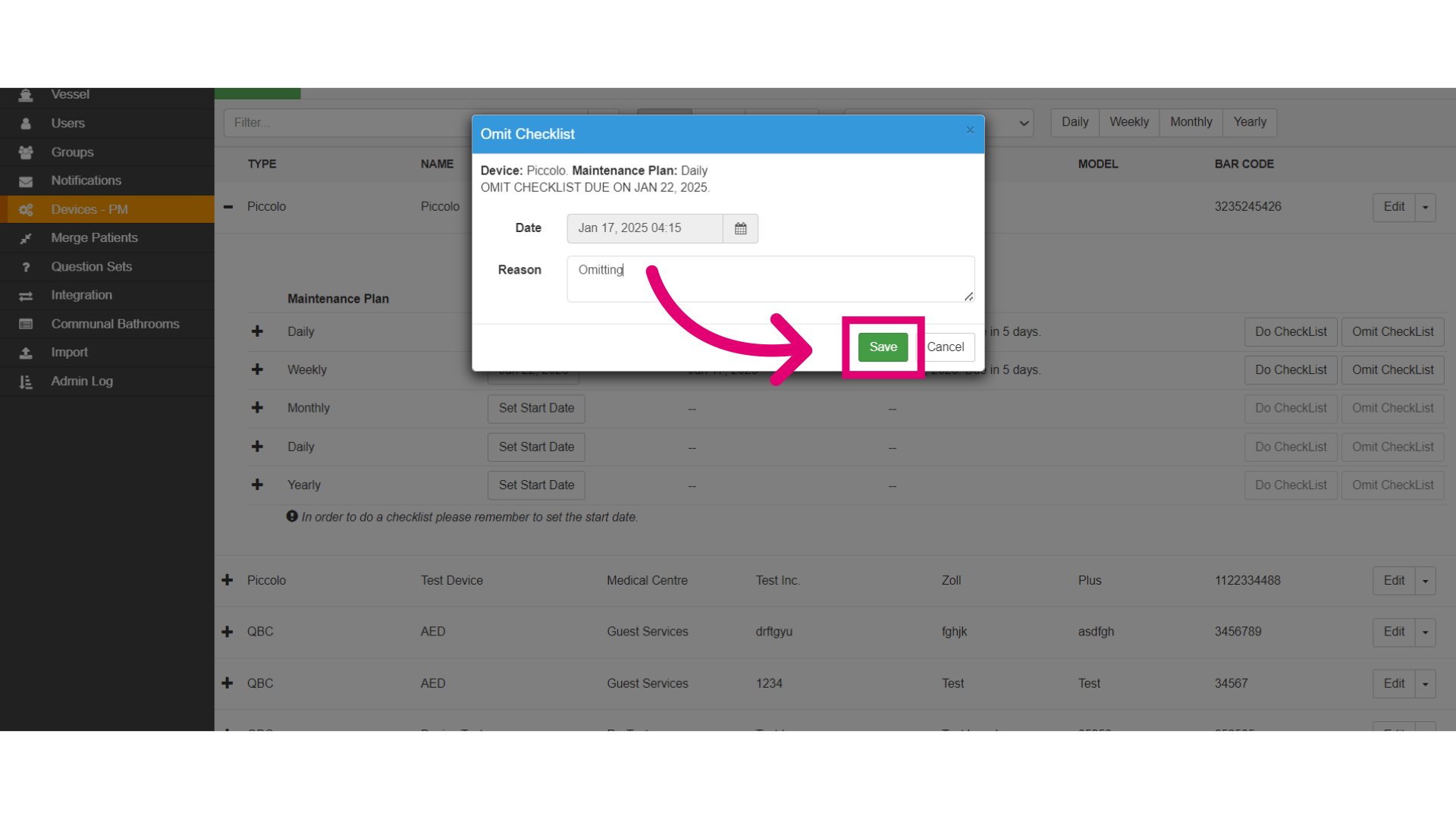Edit the QBC AED 34567 row
The width and height of the screenshot is (1456, 819).
[1394, 684]
